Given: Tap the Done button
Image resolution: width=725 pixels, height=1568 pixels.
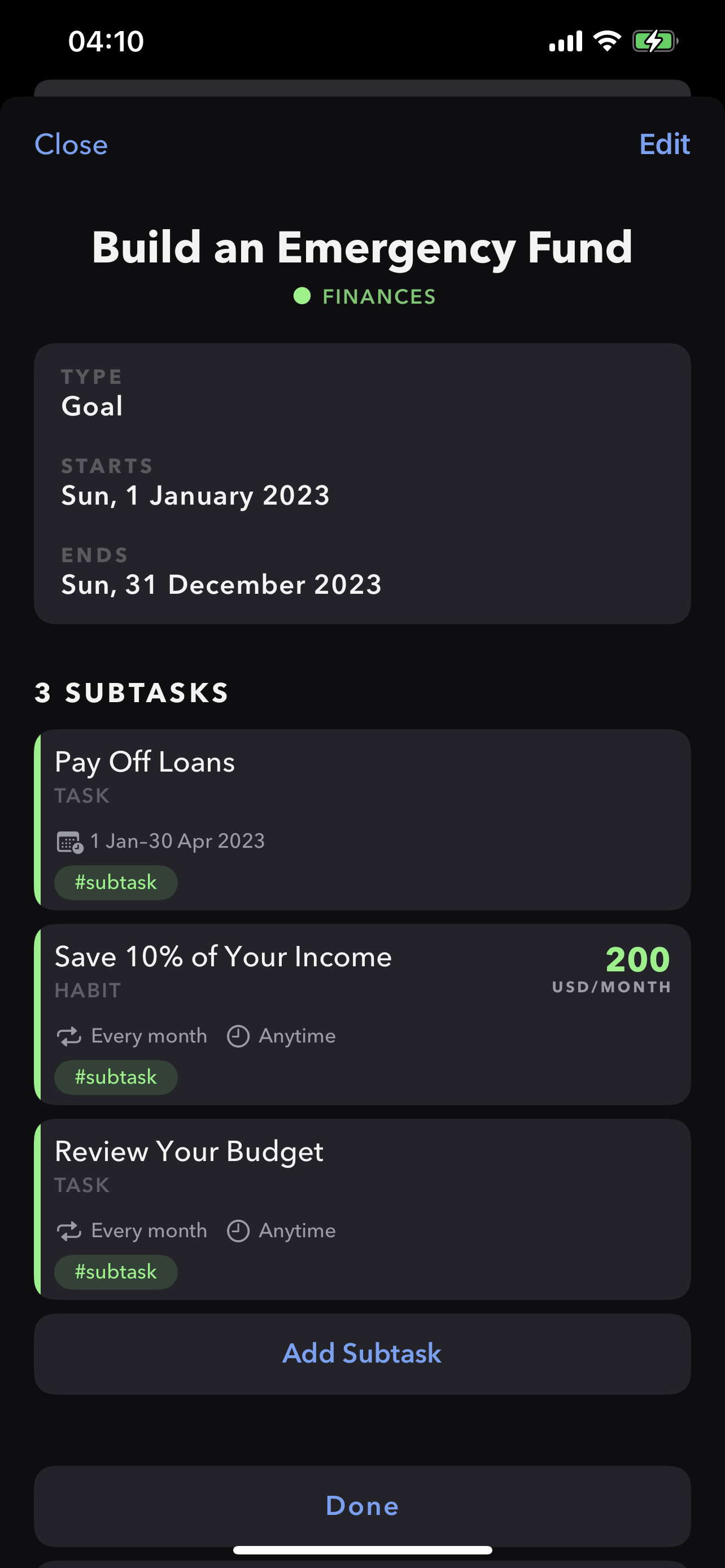Looking at the screenshot, I should tap(362, 1506).
